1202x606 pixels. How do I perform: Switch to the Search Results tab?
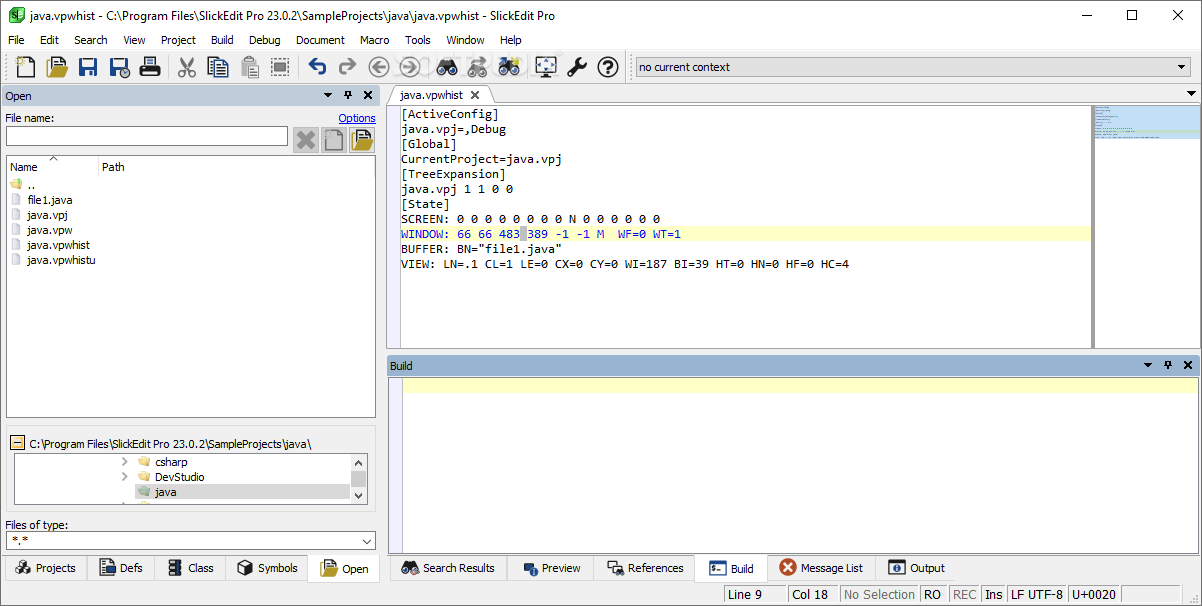[x=448, y=568]
